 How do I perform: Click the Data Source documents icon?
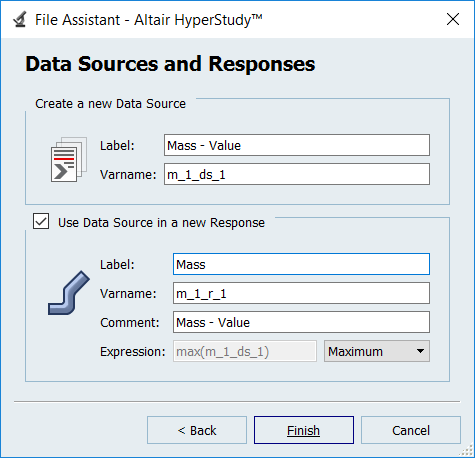69,159
